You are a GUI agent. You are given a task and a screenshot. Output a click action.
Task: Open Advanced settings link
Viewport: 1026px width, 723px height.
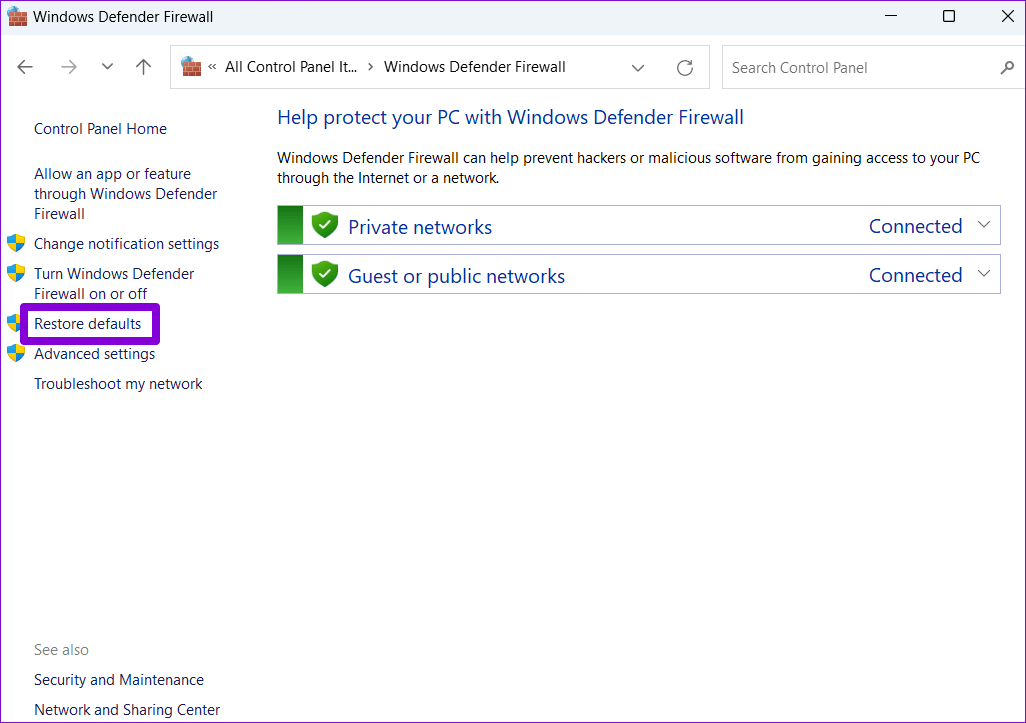(94, 354)
